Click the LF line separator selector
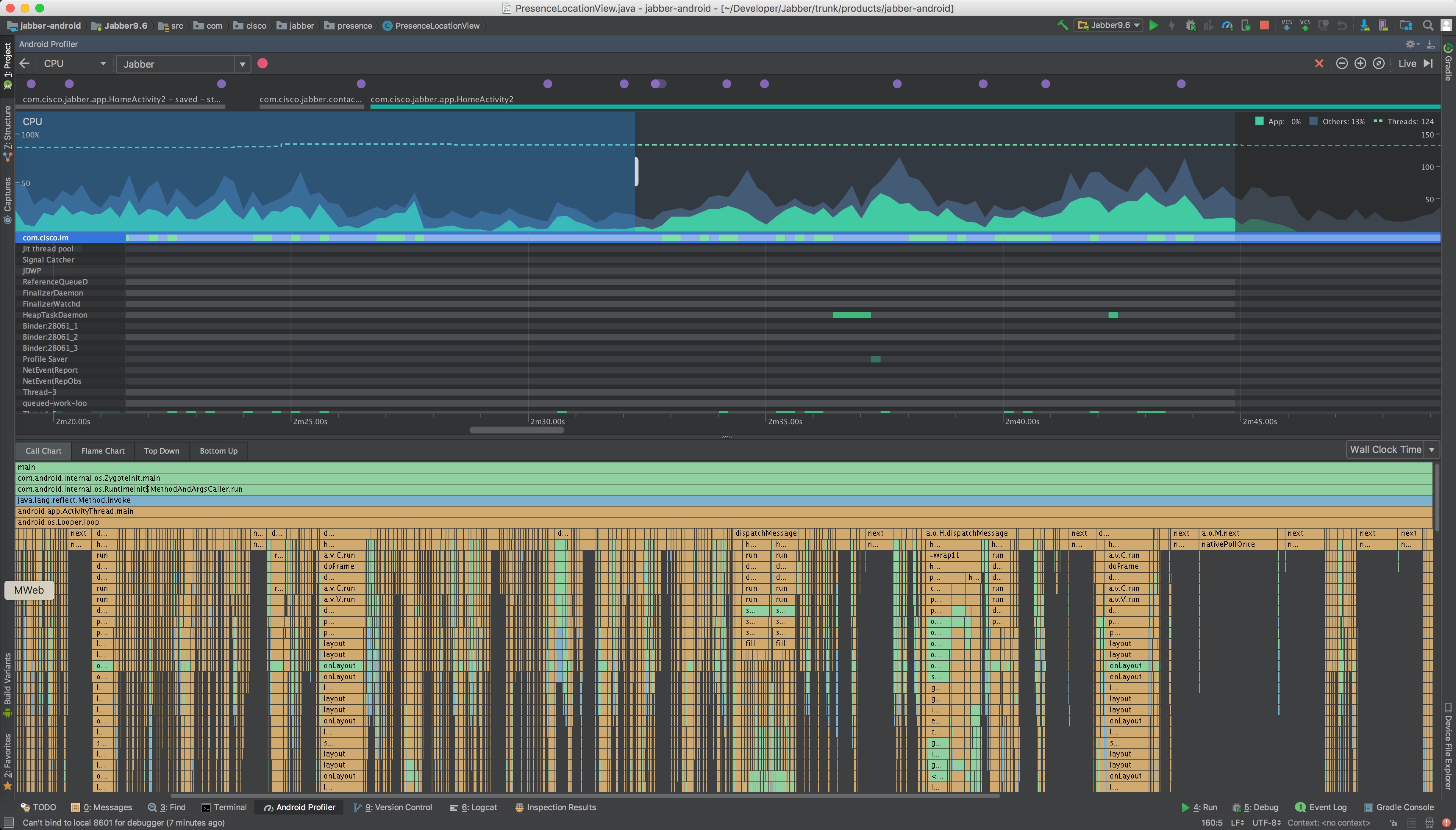 pyautogui.click(x=1237, y=823)
